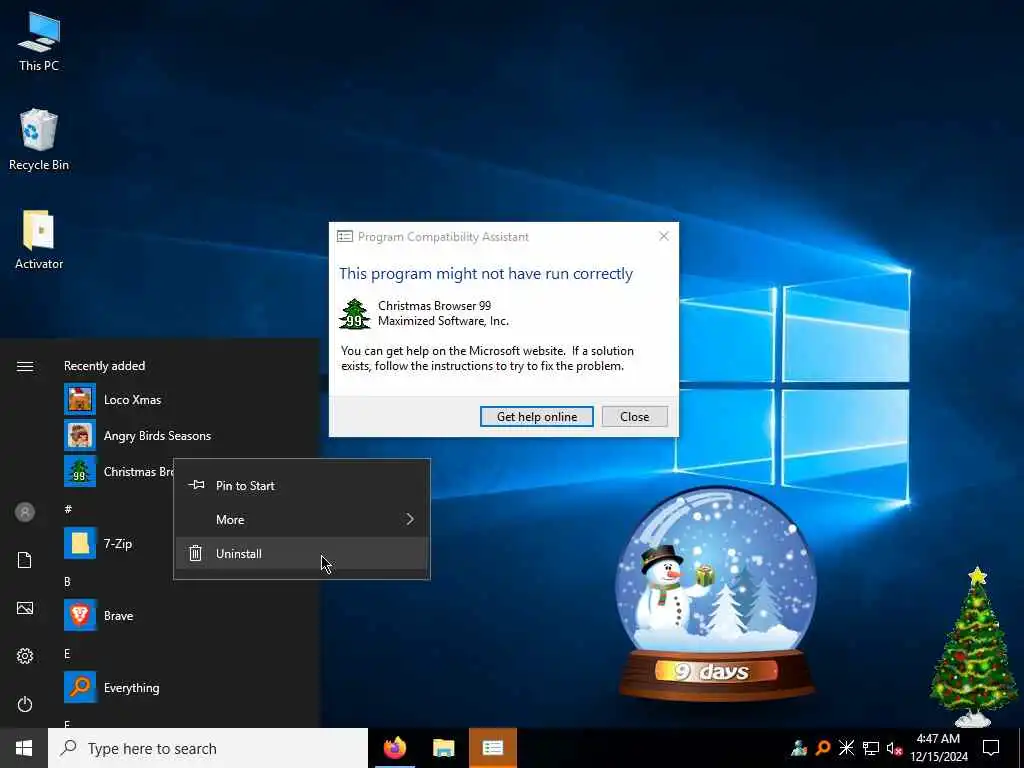Open the Activator folder on desktop

[39, 240]
